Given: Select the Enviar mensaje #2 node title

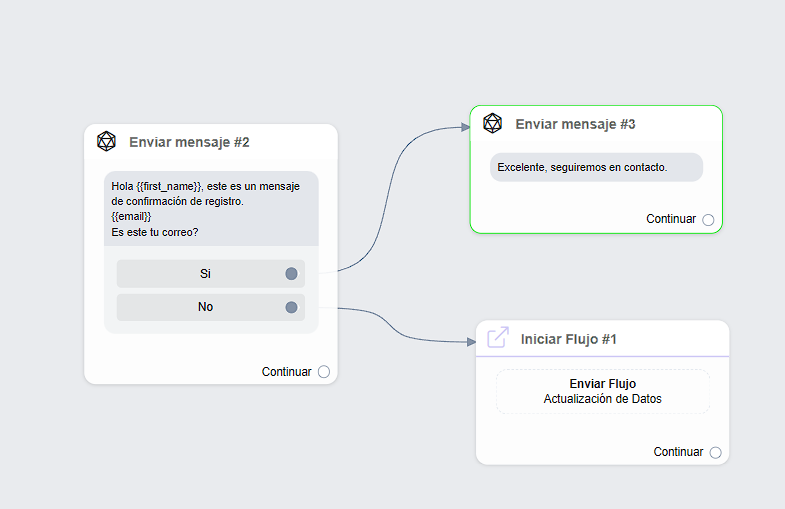Looking at the screenshot, I should point(189,142).
